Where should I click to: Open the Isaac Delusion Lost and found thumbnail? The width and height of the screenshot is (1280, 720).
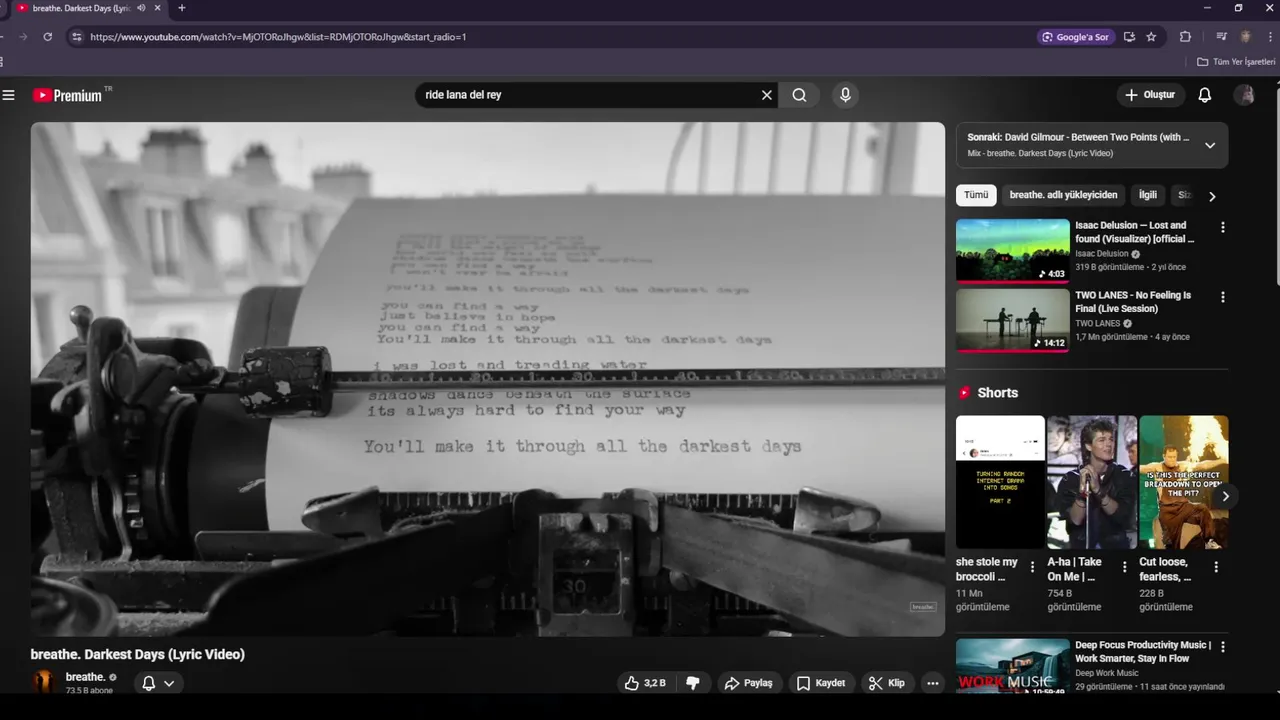pos(1013,251)
